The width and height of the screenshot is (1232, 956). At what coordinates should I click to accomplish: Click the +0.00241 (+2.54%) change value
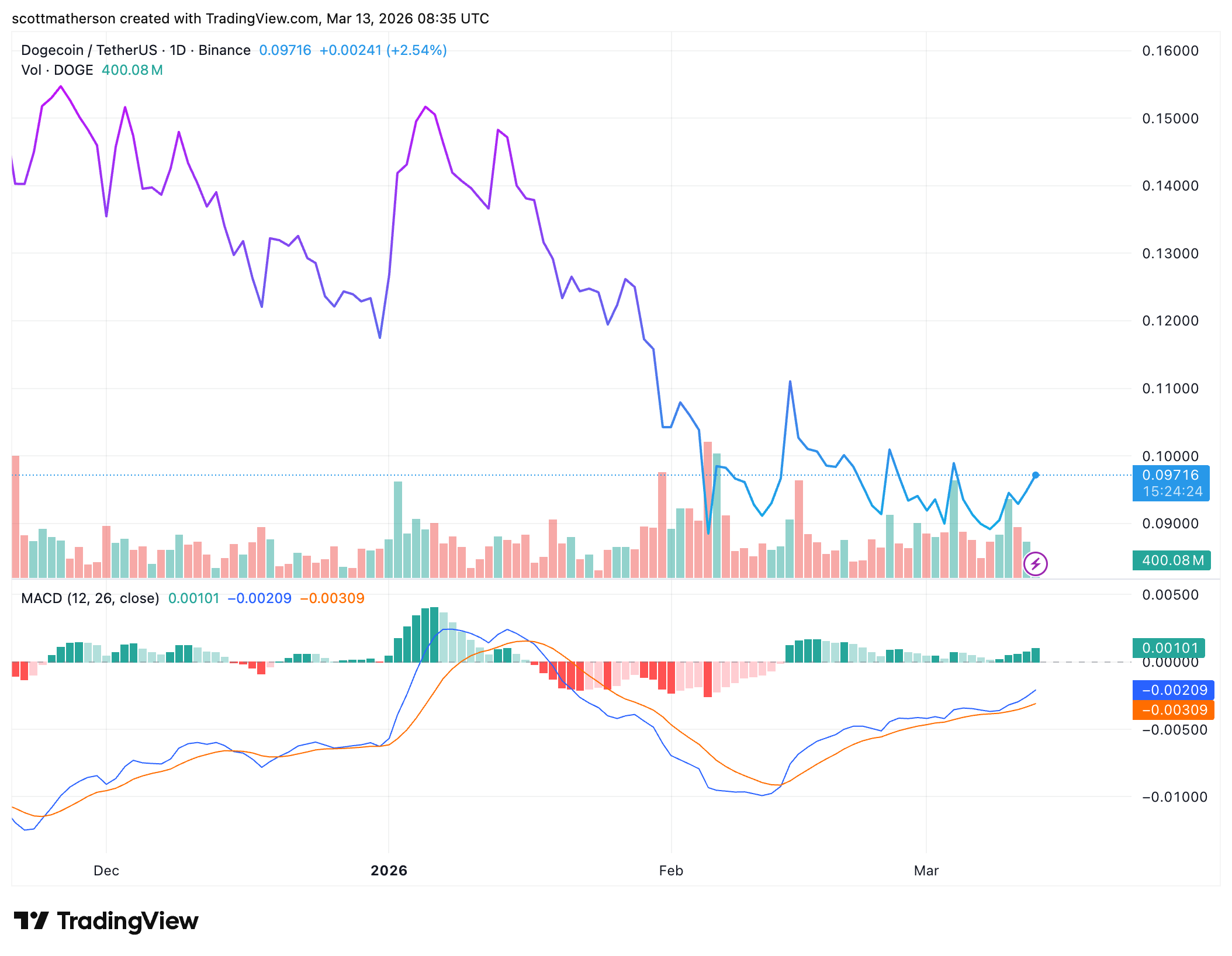(x=383, y=50)
